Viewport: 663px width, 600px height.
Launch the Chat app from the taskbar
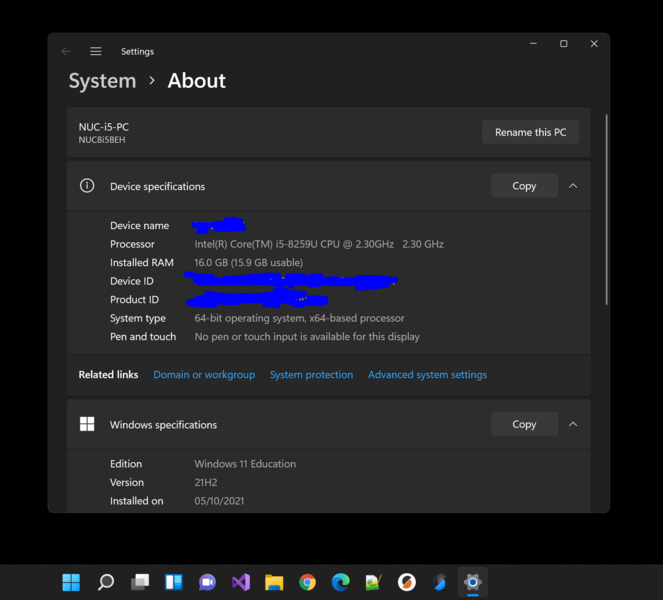click(207, 582)
